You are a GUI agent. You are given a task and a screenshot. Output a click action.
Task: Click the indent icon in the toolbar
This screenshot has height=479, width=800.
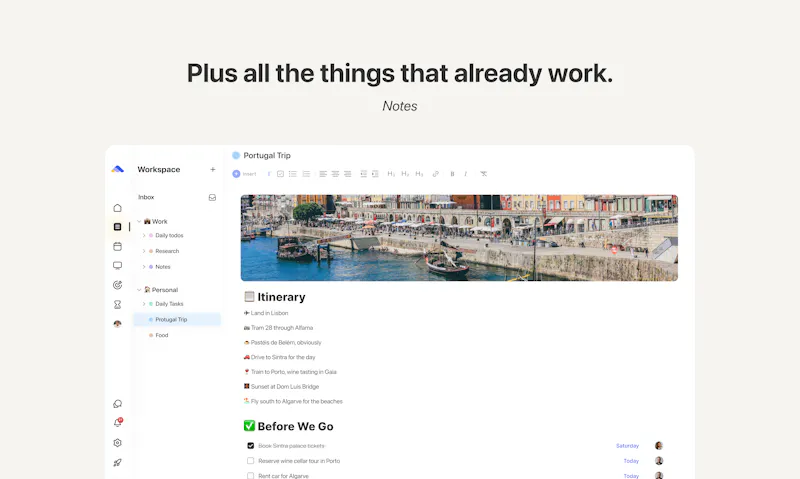coord(375,174)
